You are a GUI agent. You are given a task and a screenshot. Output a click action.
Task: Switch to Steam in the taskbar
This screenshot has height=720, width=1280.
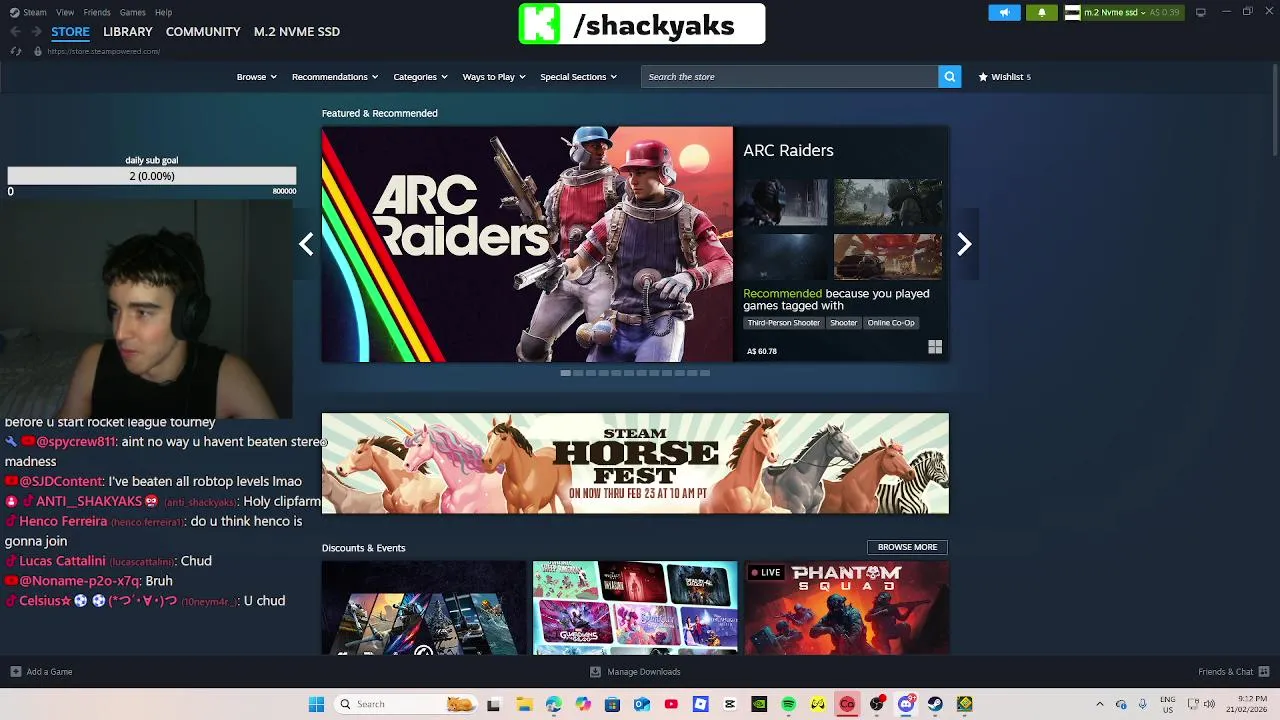(x=935, y=704)
